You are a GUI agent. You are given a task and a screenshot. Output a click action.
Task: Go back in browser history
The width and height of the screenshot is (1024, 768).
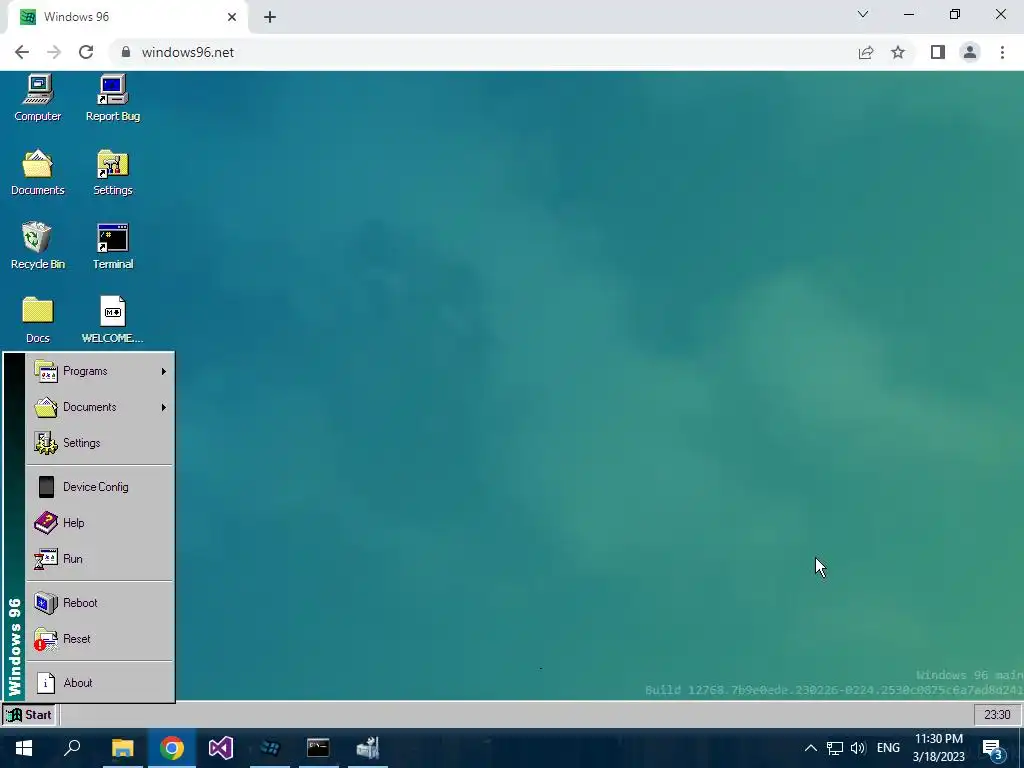(22, 52)
